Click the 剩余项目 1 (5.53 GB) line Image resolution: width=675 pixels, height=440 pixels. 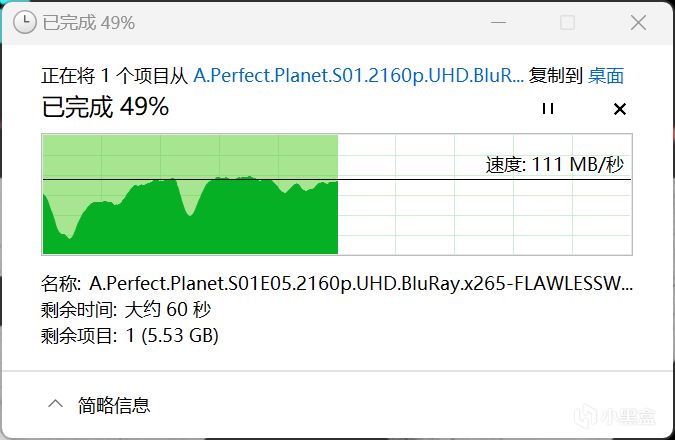pos(130,335)
